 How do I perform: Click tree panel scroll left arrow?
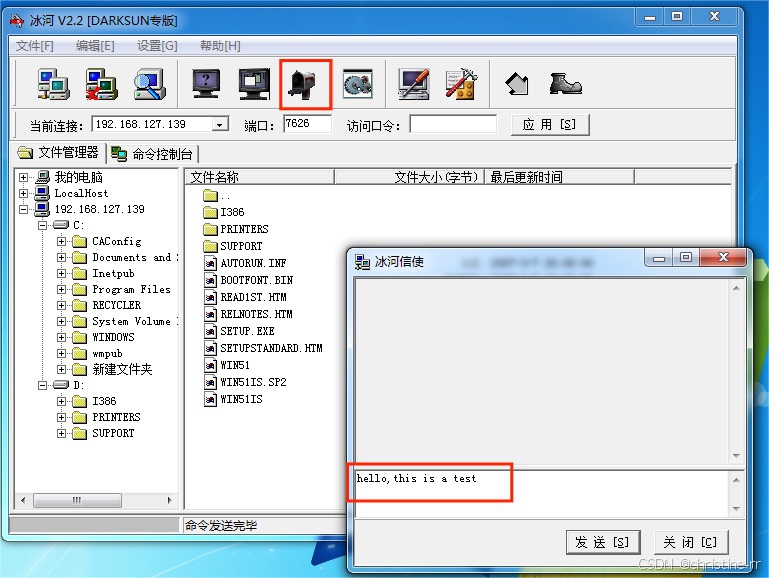(23, 501)
